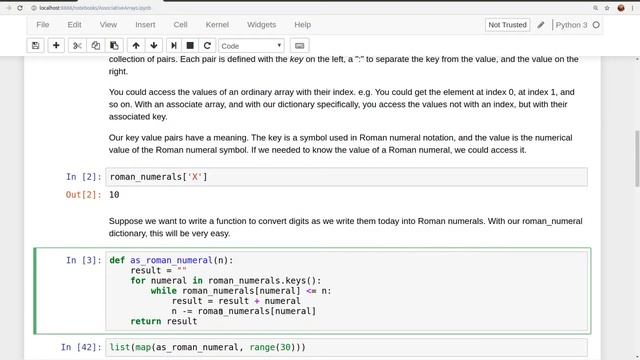
Task: Click the In [2]: prompt
Action: point(84,177)
